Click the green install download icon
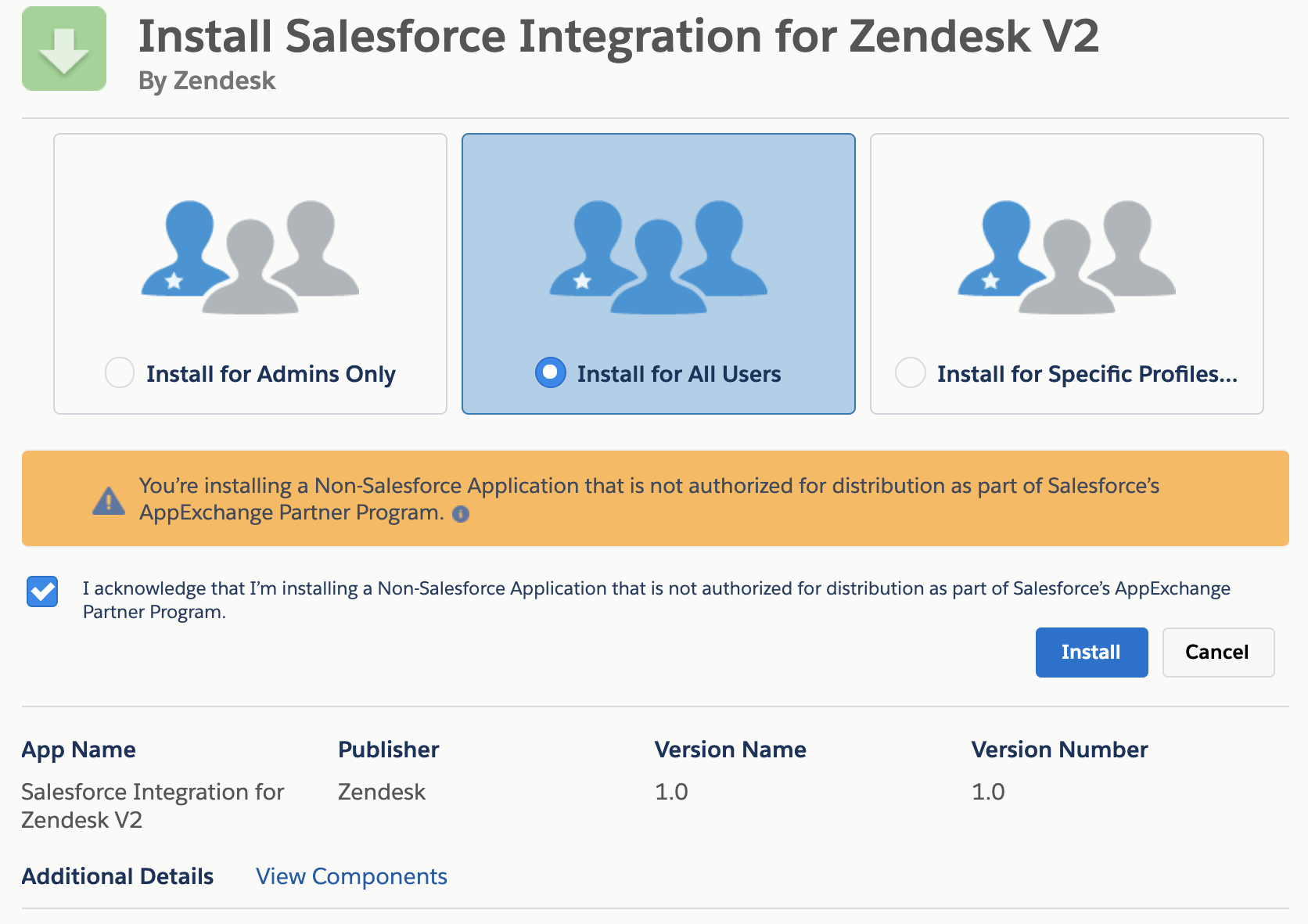The width and height of the screenshot is (1308, 924). click(64, 49)
